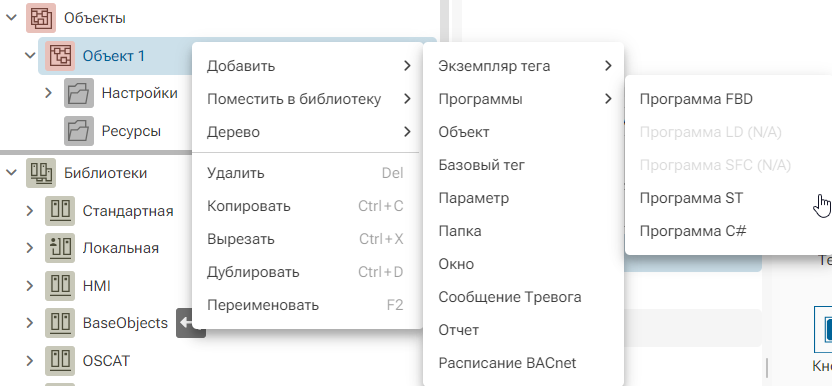Add a Сообщение Тревога item
The width and height of the screenshot is (832, 386).
point(523,297)
